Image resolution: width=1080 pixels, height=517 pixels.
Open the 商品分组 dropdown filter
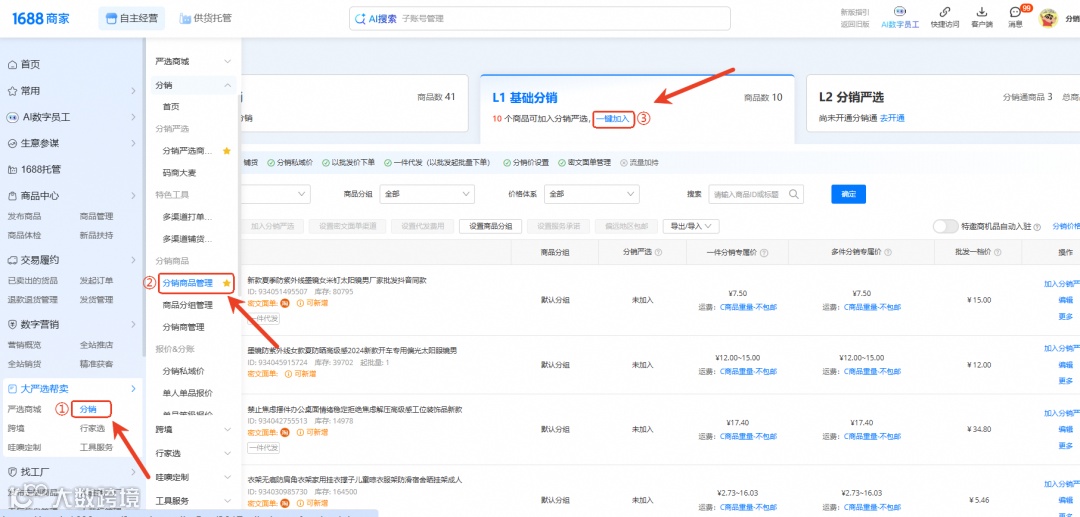(426, 194)
